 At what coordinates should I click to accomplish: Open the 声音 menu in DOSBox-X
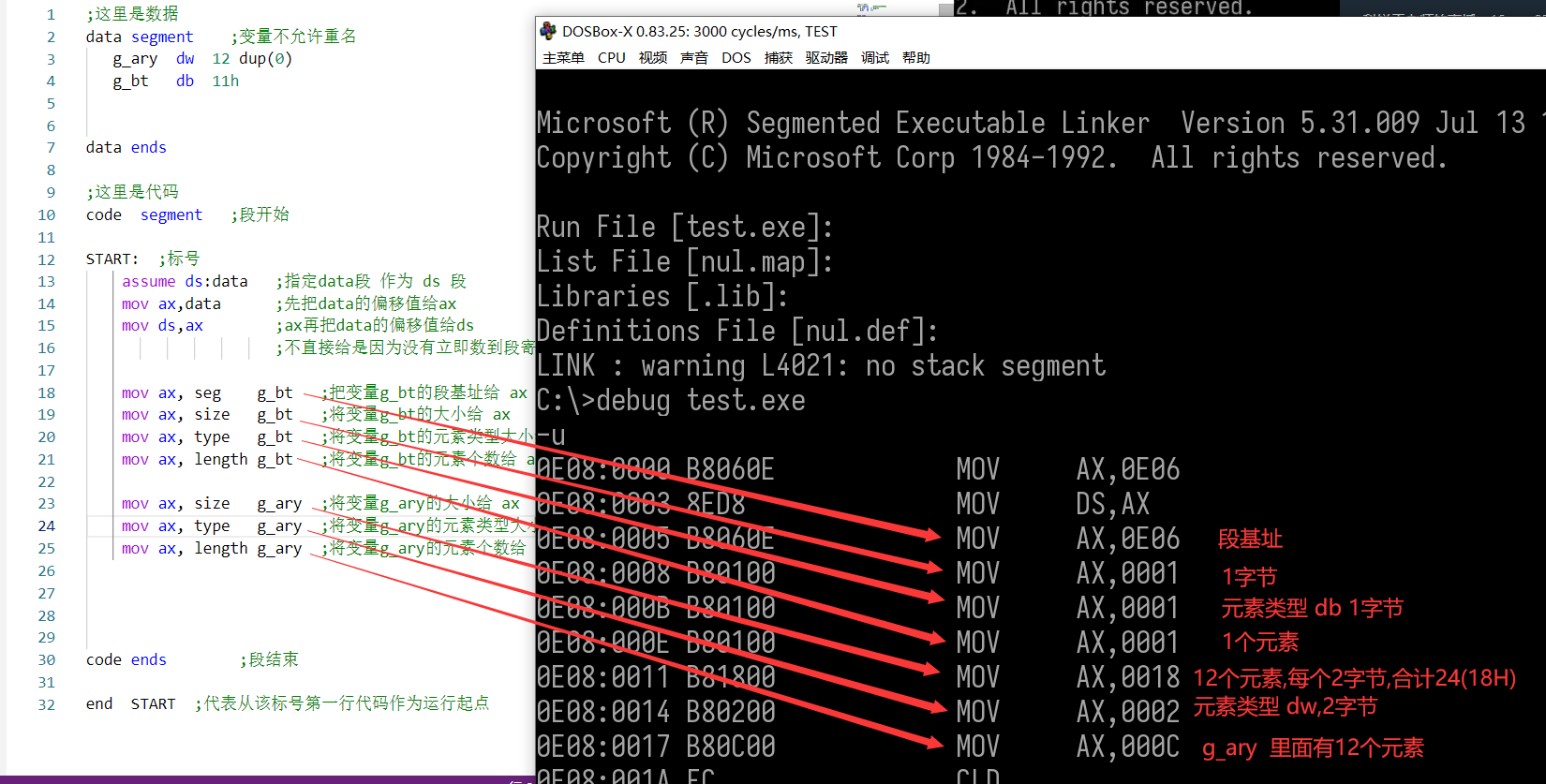(694, 58)
